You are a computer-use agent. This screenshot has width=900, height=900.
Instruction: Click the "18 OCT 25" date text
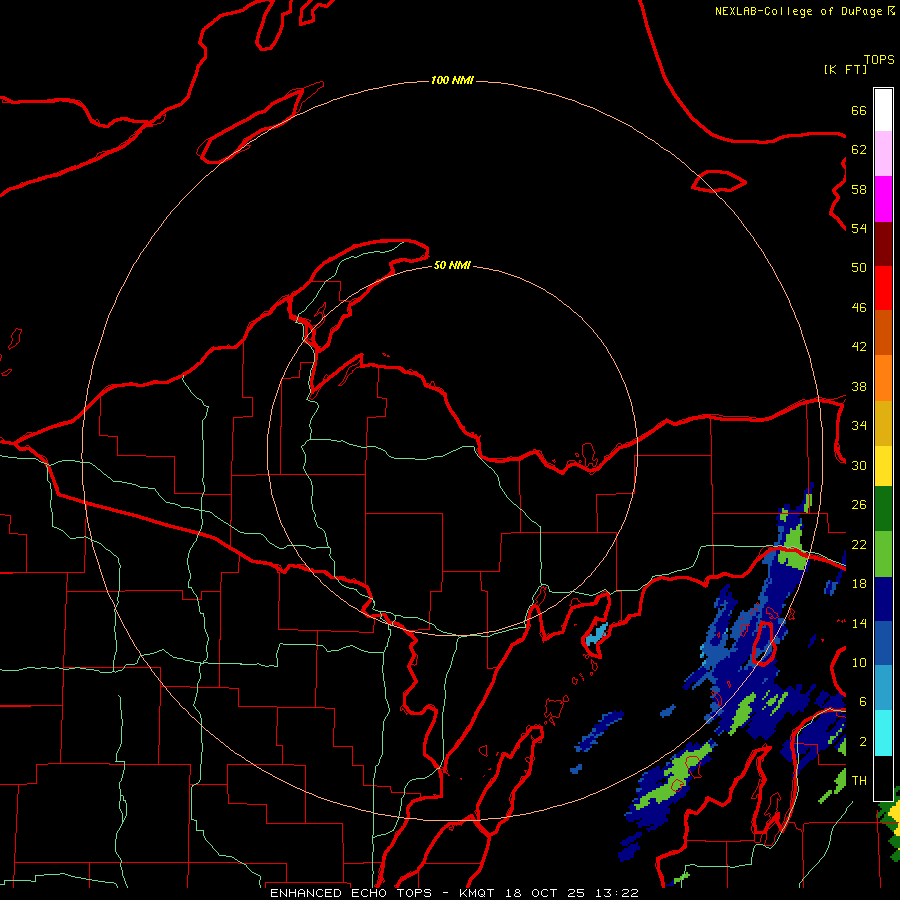pyautogui.click(x=547, y=893)
